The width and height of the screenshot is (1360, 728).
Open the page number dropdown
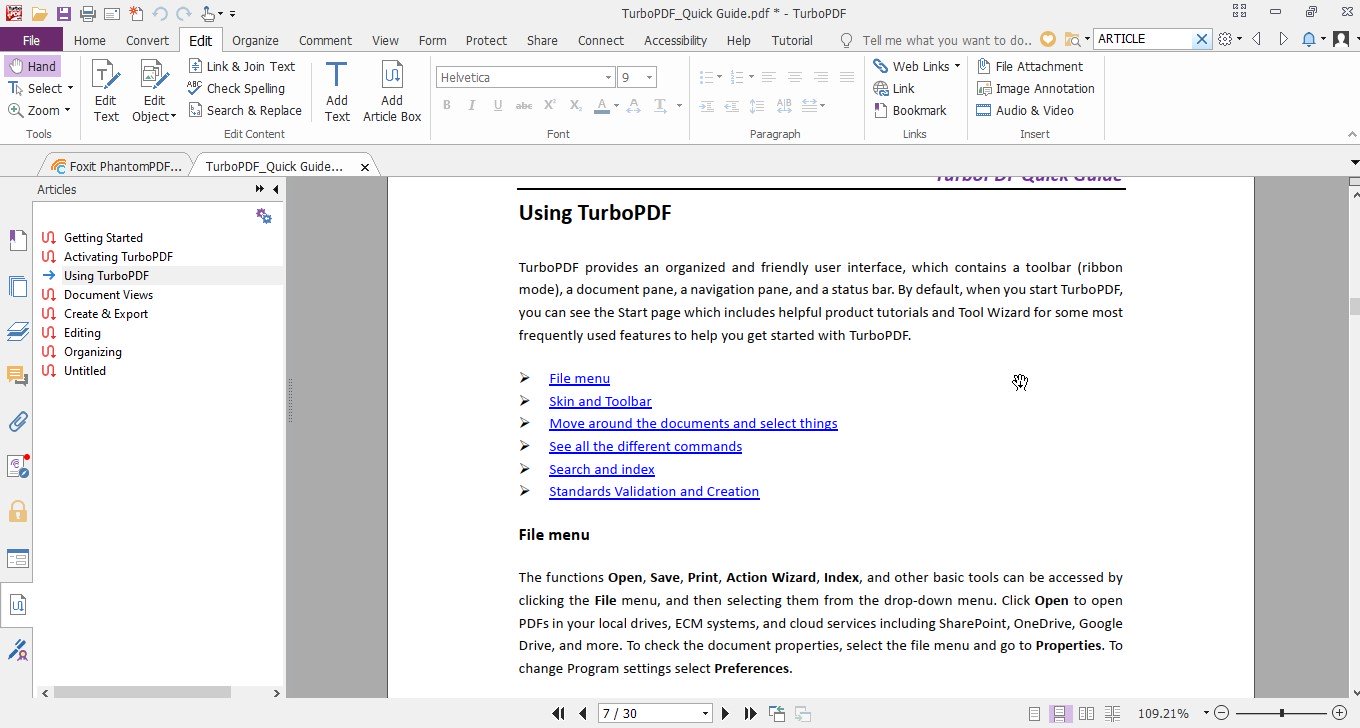[706, 713]
